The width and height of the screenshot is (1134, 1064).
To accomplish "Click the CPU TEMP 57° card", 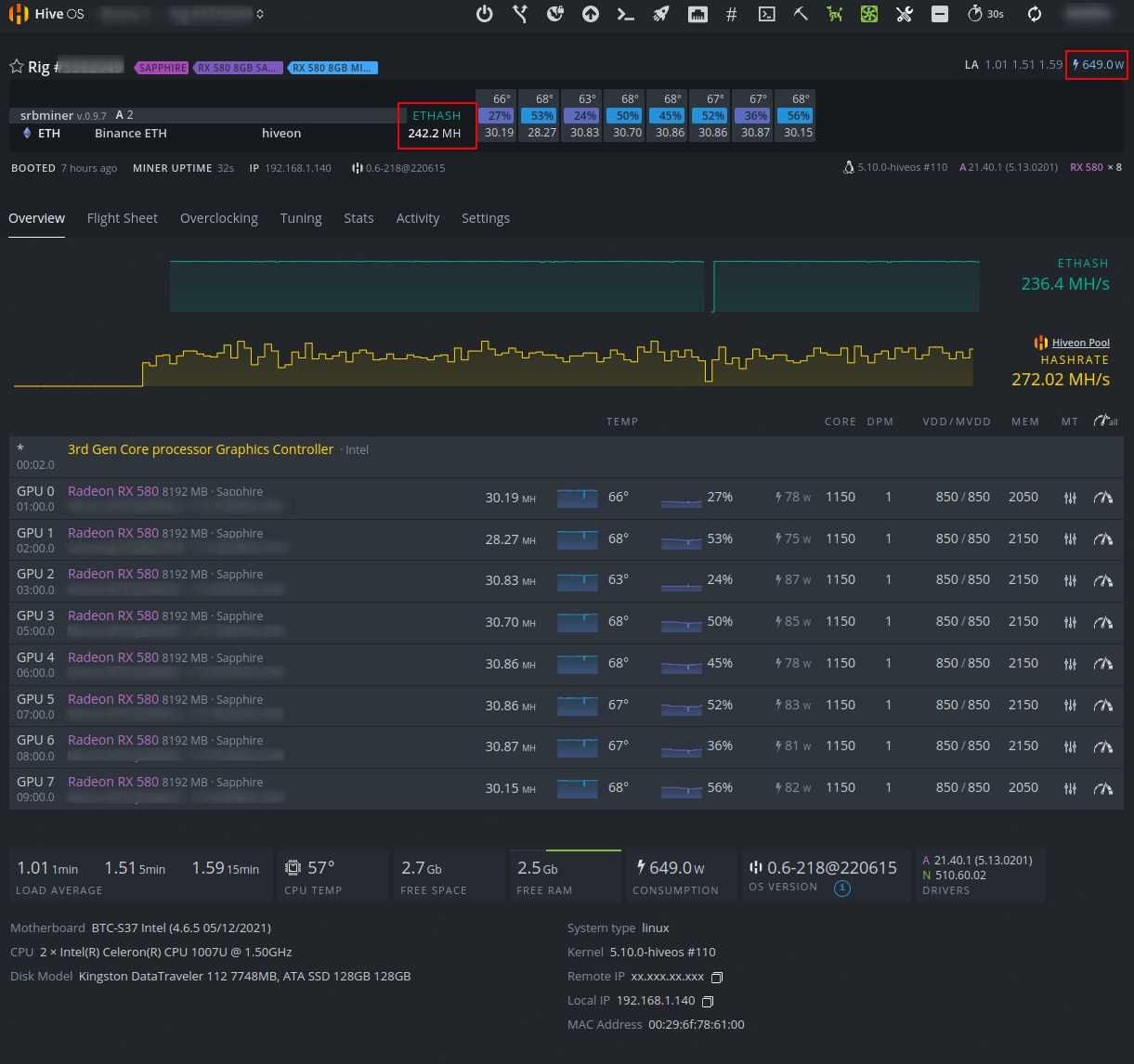I will (x=332, y=876).
